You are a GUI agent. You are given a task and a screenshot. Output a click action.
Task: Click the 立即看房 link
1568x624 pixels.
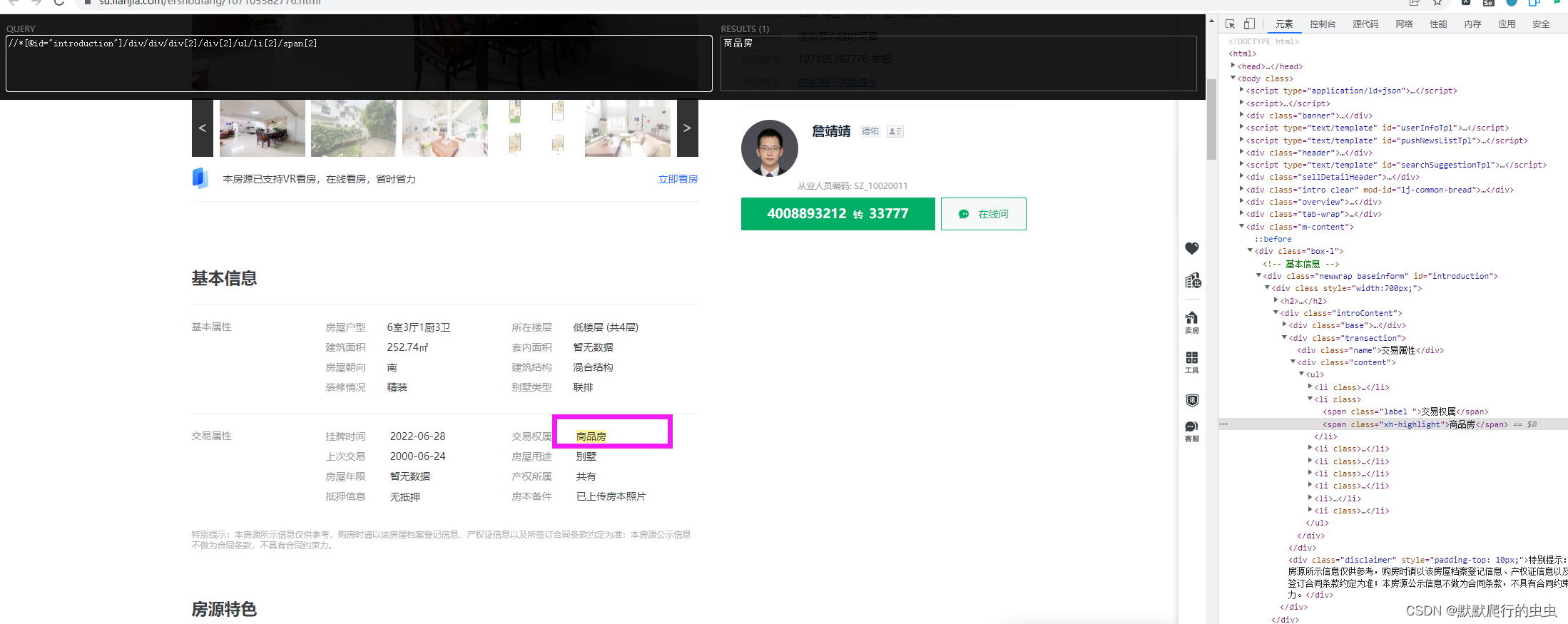pyautogui.click(x=678, y=179)
